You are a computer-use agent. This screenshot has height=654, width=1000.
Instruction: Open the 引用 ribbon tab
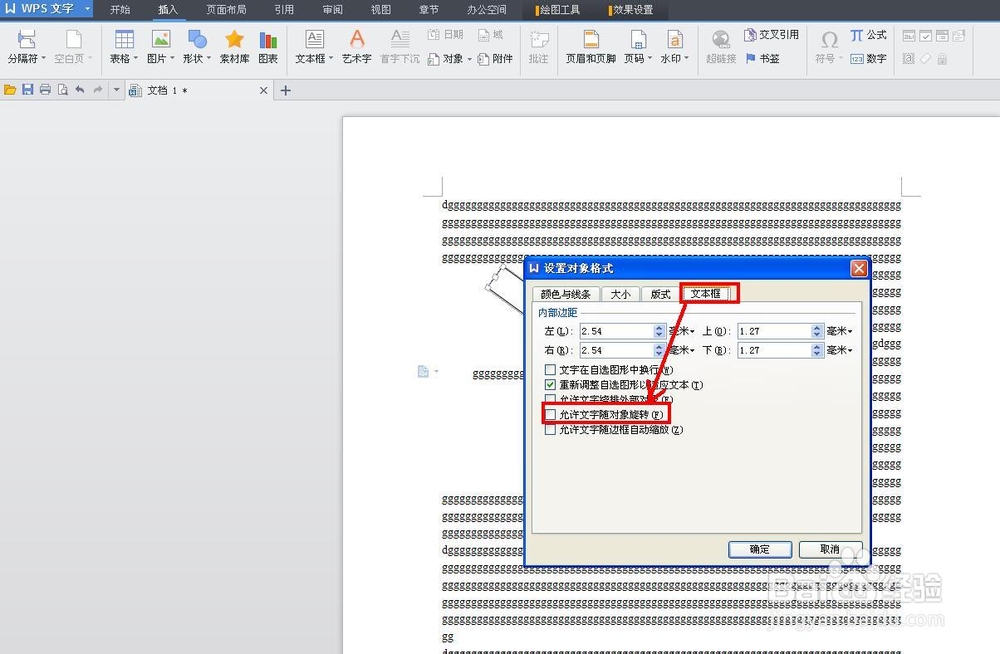click(284, 10)
